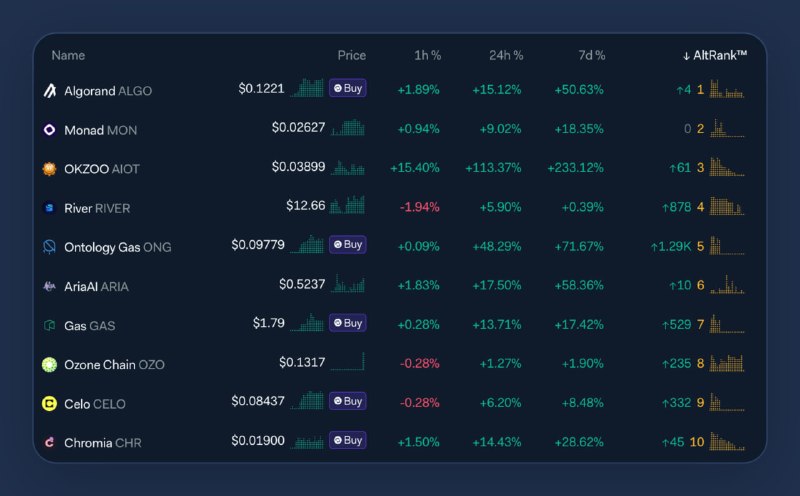Click the Chromia logo icon
This screenshot has height=496, width=800.
point(49,442)
